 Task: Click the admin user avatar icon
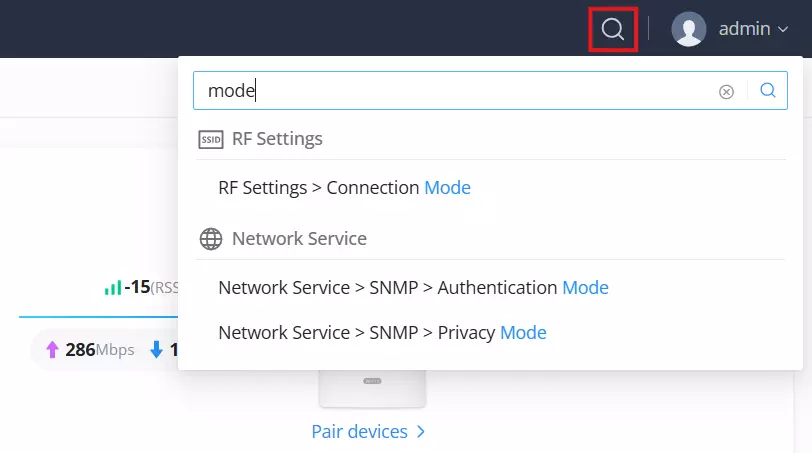(x=688, y=29)
